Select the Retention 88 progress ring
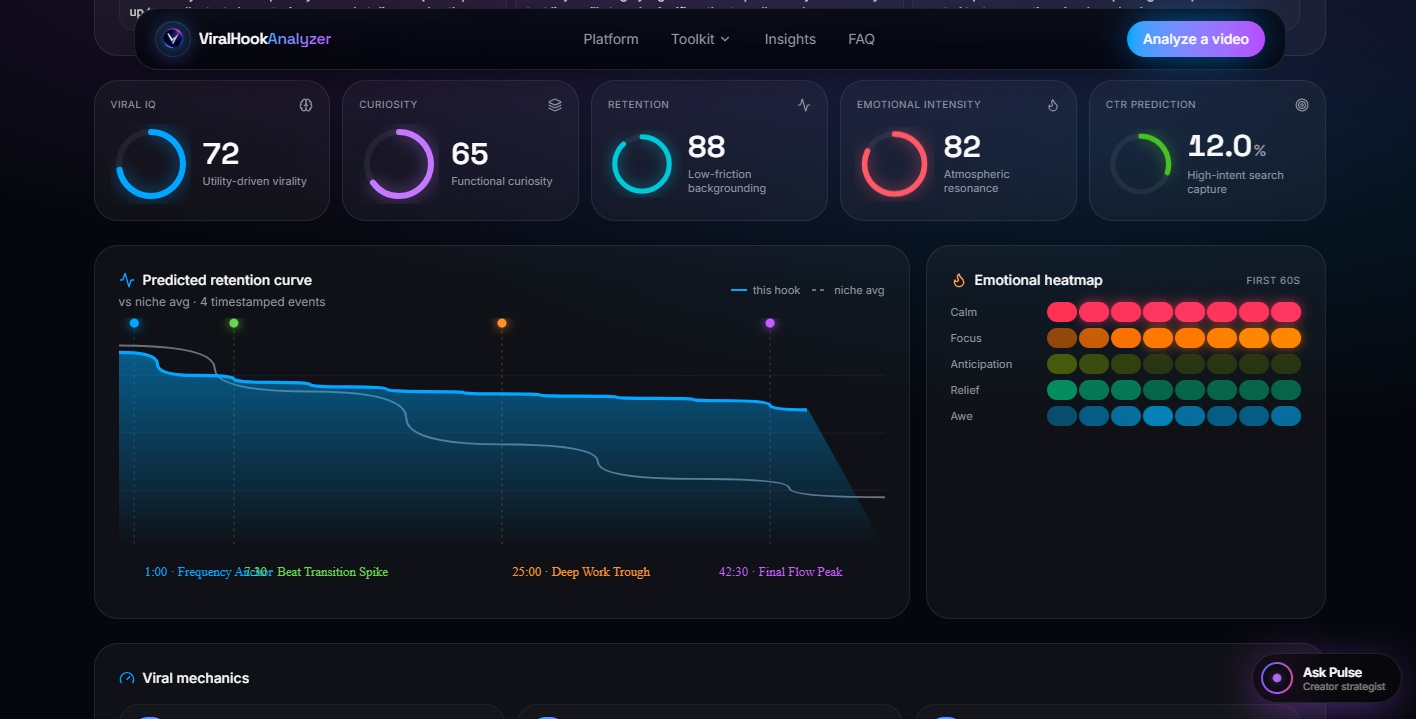This screenshot has height=719, width=1416. [x=642, y=164]
